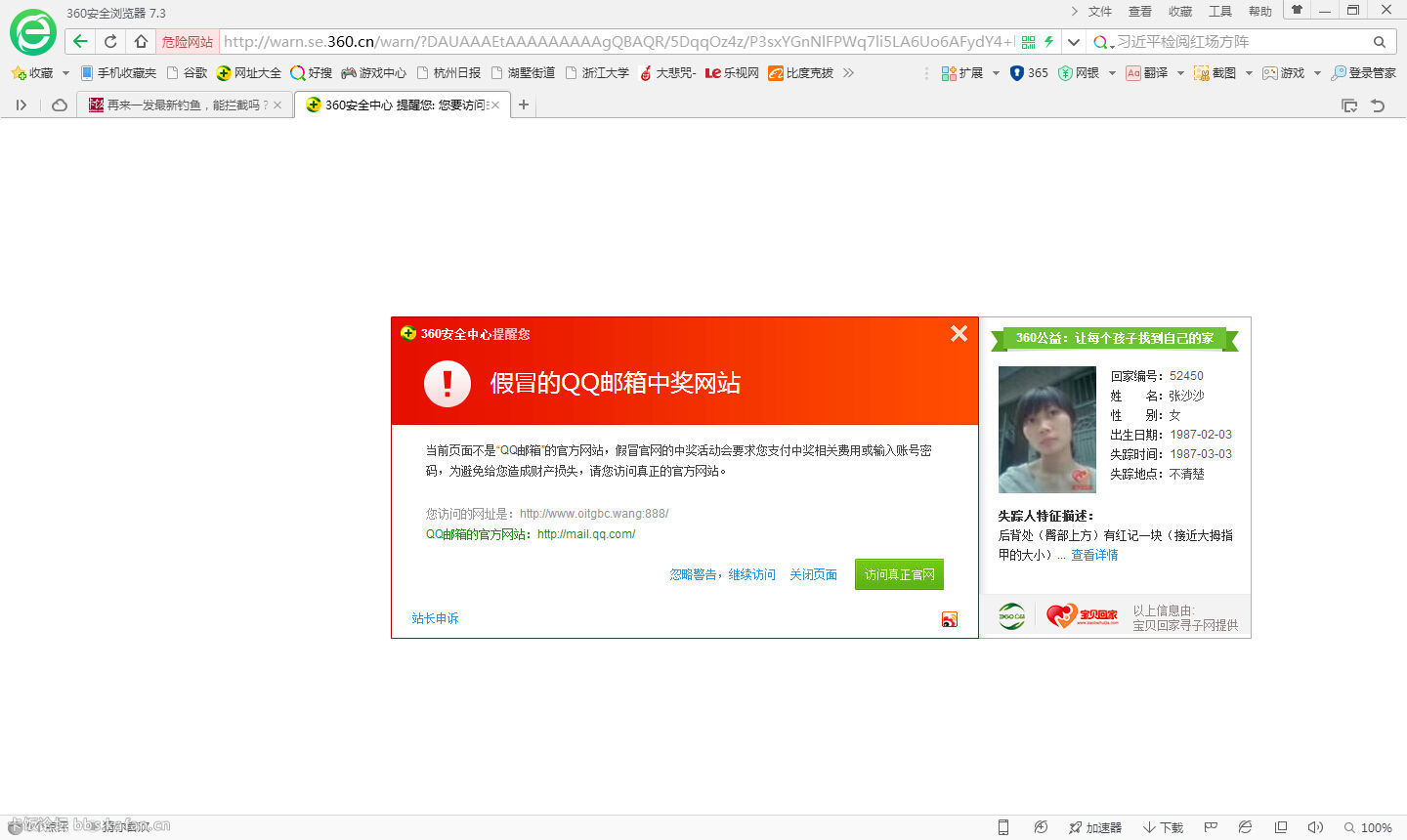Viewport: 1407px width, 840px height.
Task: Click the missing person photo thumbnail
Action: pos(1047,430)
